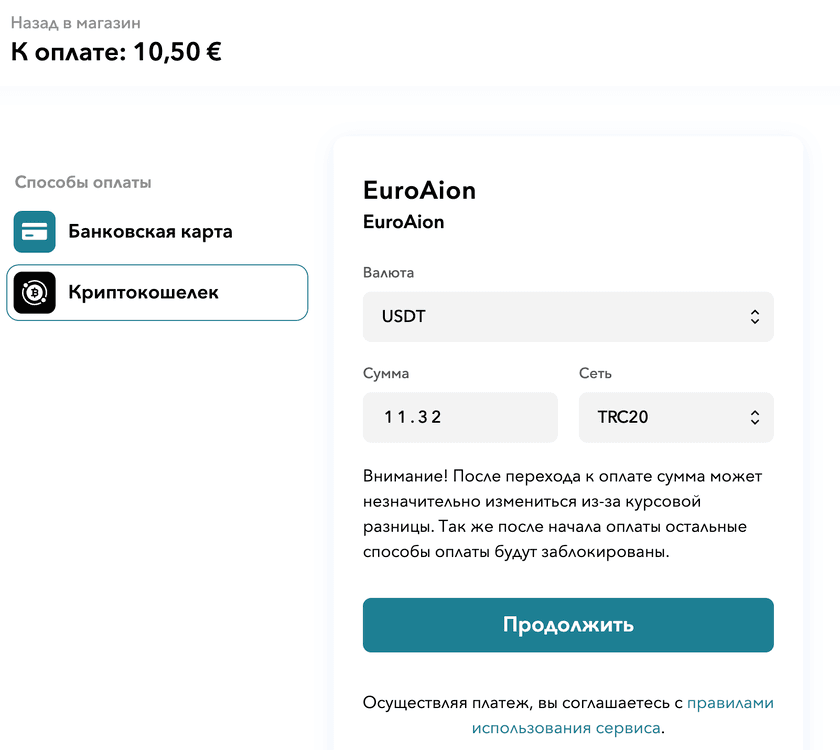Click the bitcoin crypto wallet icon
This screenshot has height=750, width=840.
point(35,293)
